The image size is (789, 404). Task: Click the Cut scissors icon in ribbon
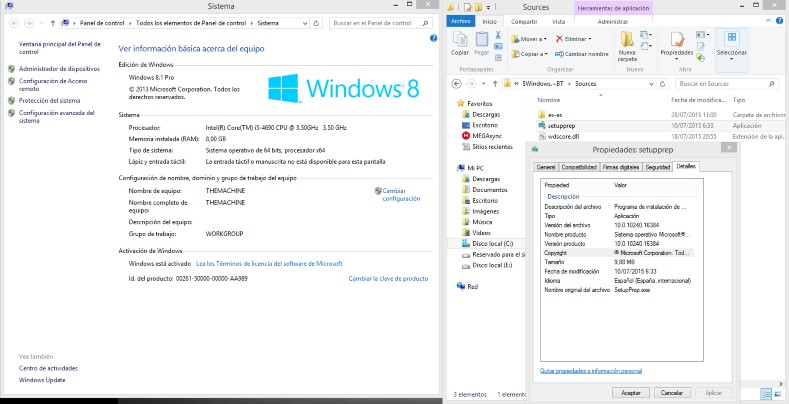click(498, 35)
